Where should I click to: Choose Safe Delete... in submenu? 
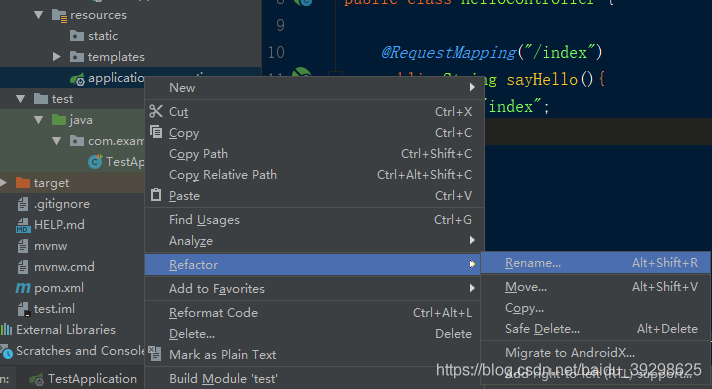pyautogui.click(x=595, y=329)
